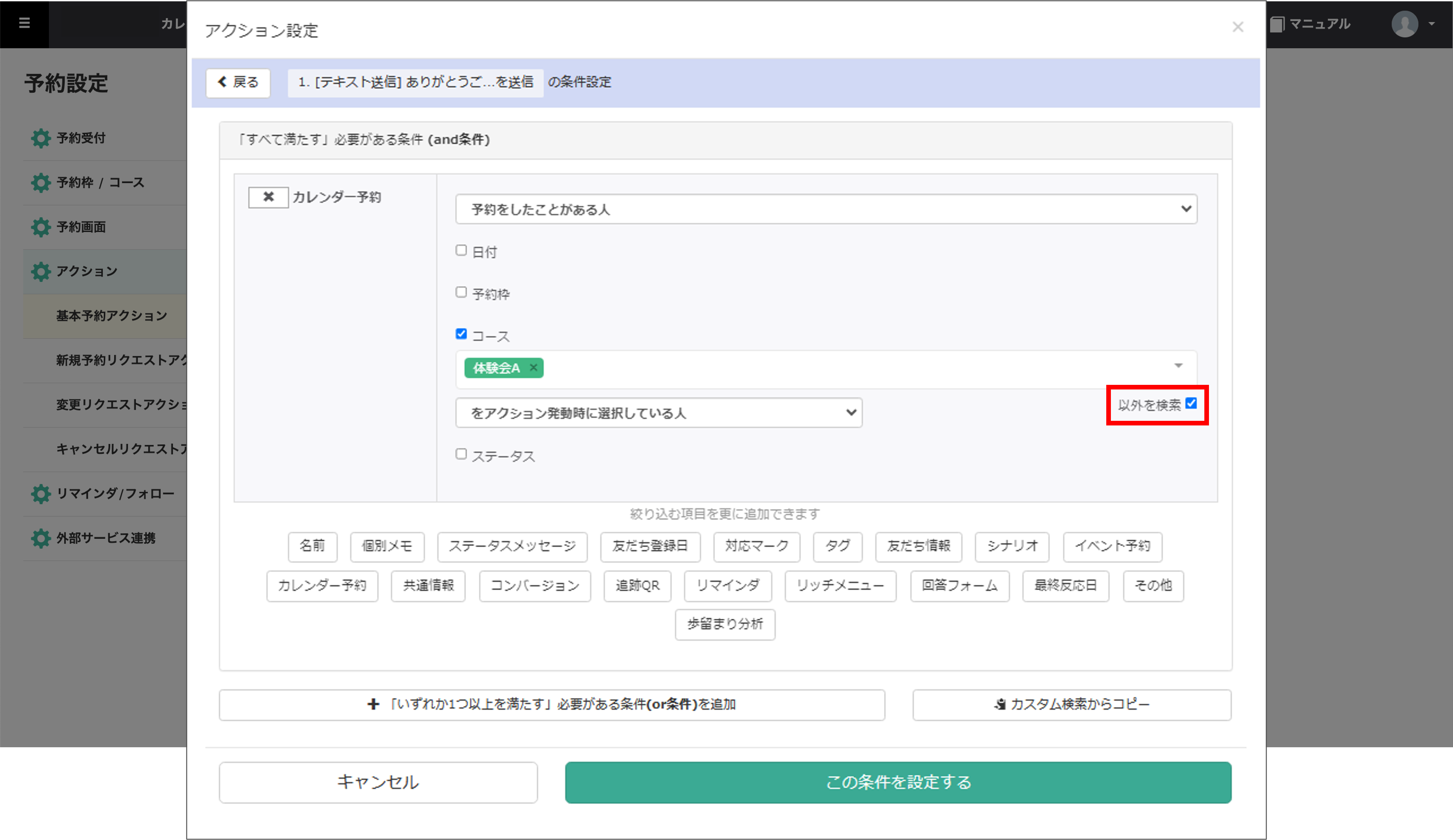Screen dimensions: 1453x840
Task: Add the 個別メモ filter
Action: [387, 546]
